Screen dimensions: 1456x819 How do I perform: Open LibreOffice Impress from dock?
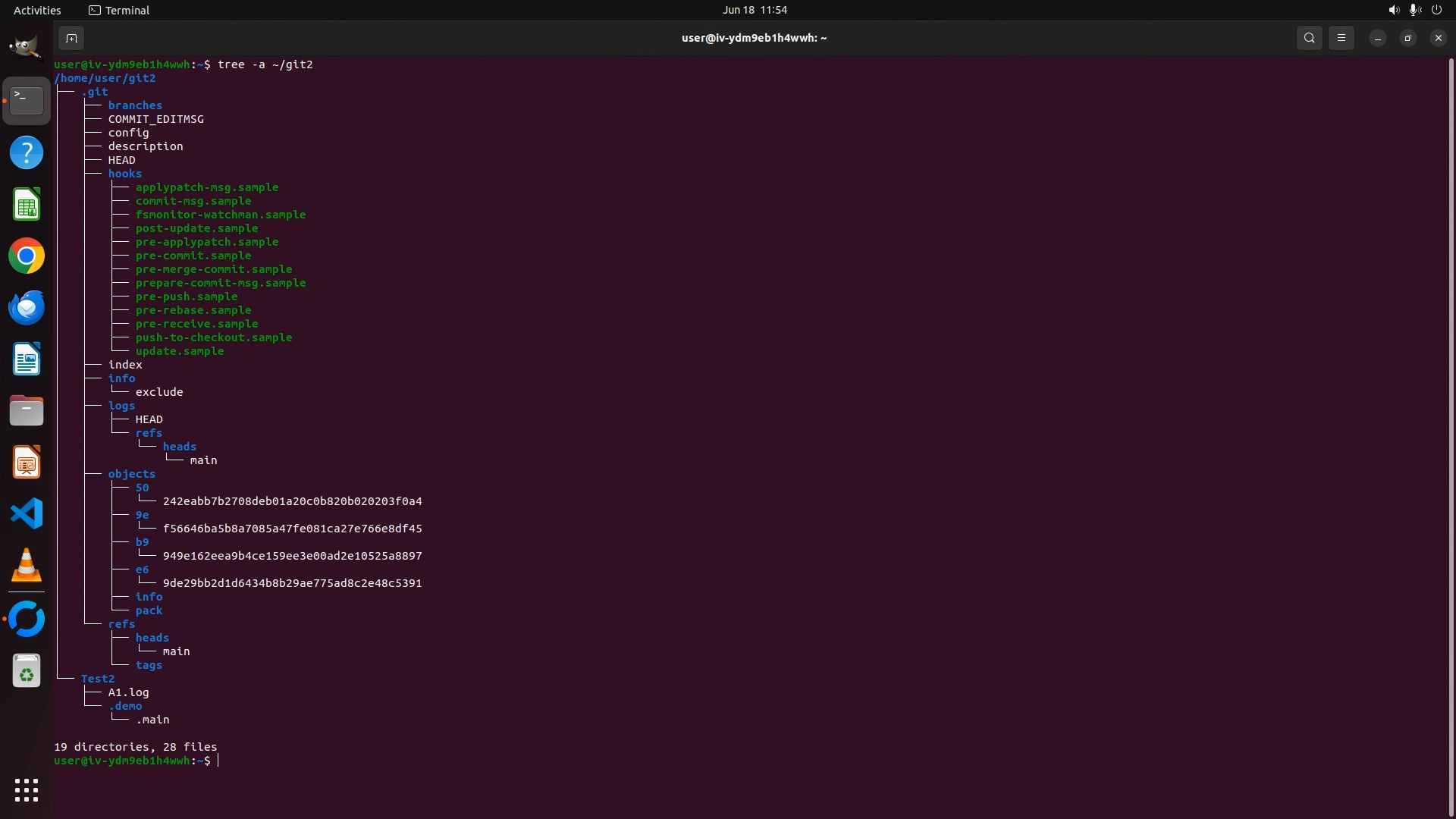tap(27, 463)
